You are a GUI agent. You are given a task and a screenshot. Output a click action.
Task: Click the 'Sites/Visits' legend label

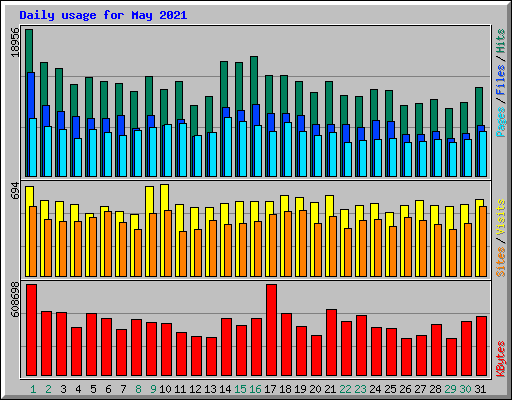click(500, 238)
